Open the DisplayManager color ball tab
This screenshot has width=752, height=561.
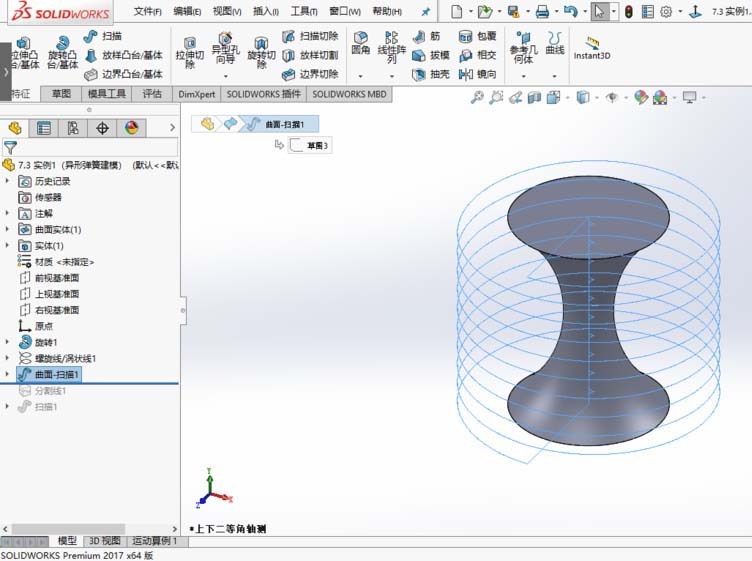tap(131, 128)
